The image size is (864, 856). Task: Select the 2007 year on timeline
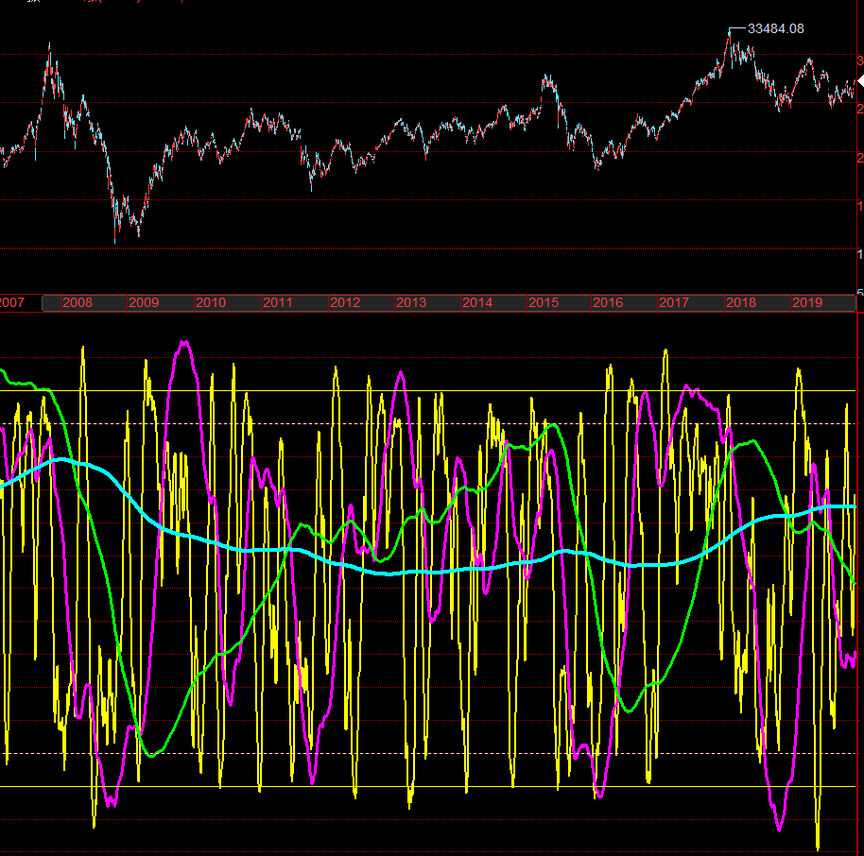pos(12,303)
